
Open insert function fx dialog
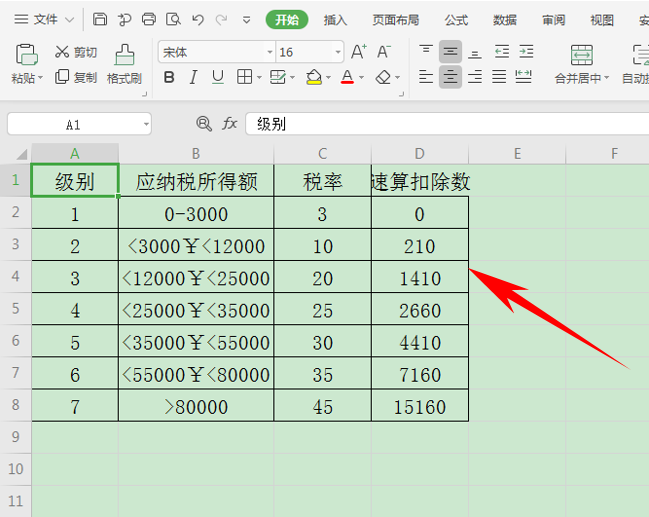pyautogui.click(x=230, y=123)
